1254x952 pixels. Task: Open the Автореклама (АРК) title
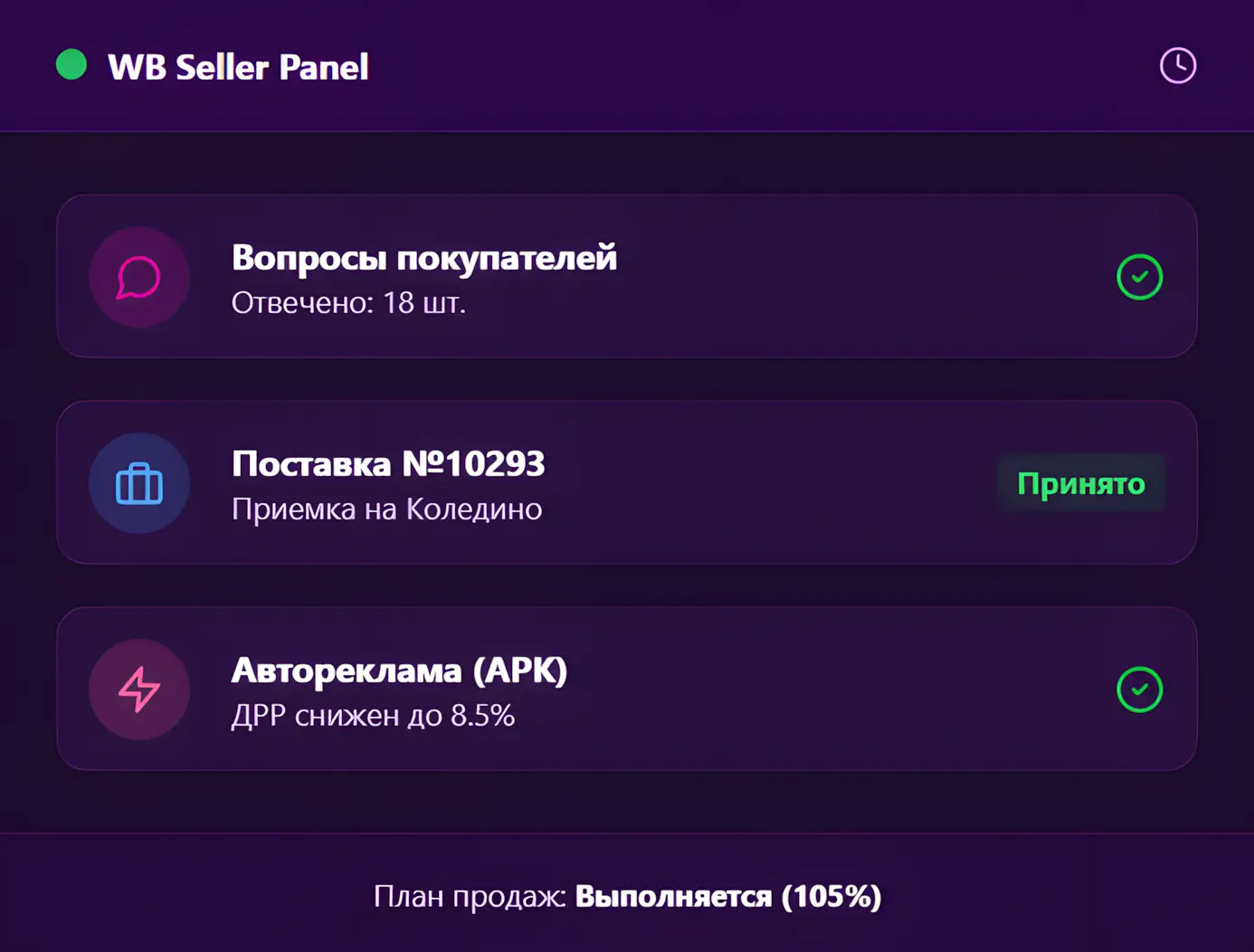point(399,671)
